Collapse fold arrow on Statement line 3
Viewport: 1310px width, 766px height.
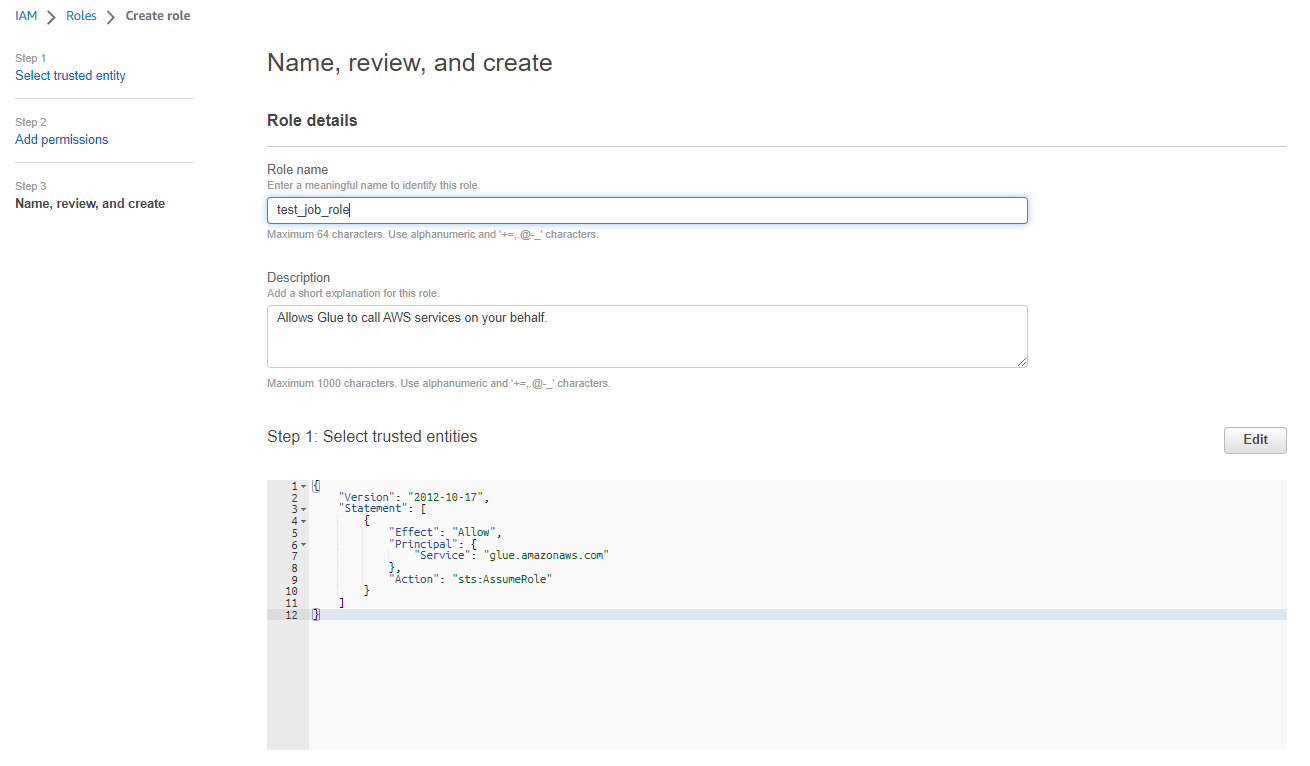(x=303, y=510)
